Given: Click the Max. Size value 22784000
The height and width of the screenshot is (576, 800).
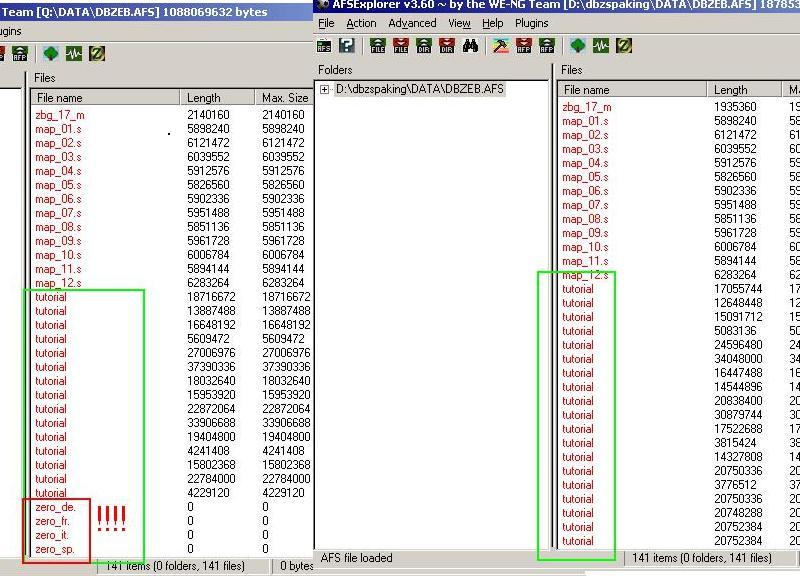Looking at the screenshot, I should 286,479.
